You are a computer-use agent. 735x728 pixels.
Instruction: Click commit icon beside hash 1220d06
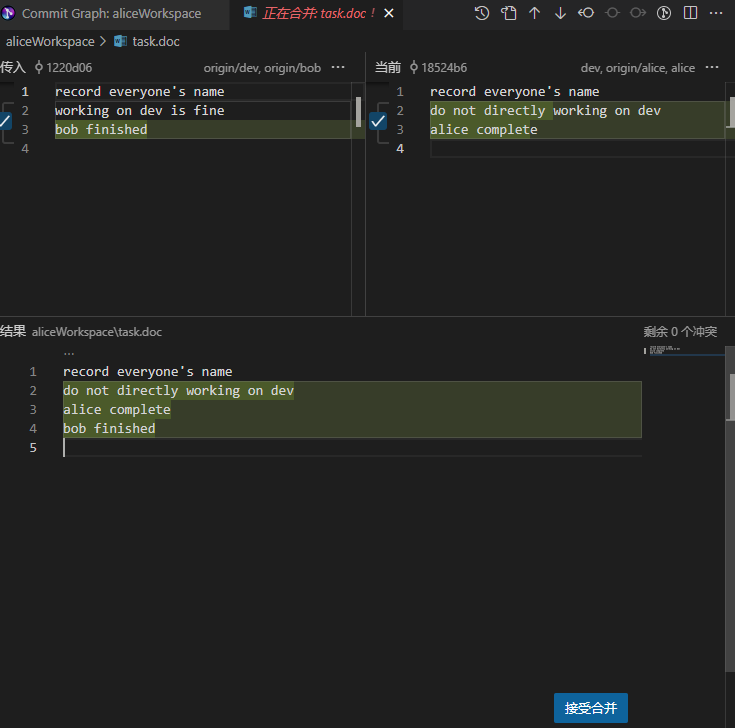[39, 67]
